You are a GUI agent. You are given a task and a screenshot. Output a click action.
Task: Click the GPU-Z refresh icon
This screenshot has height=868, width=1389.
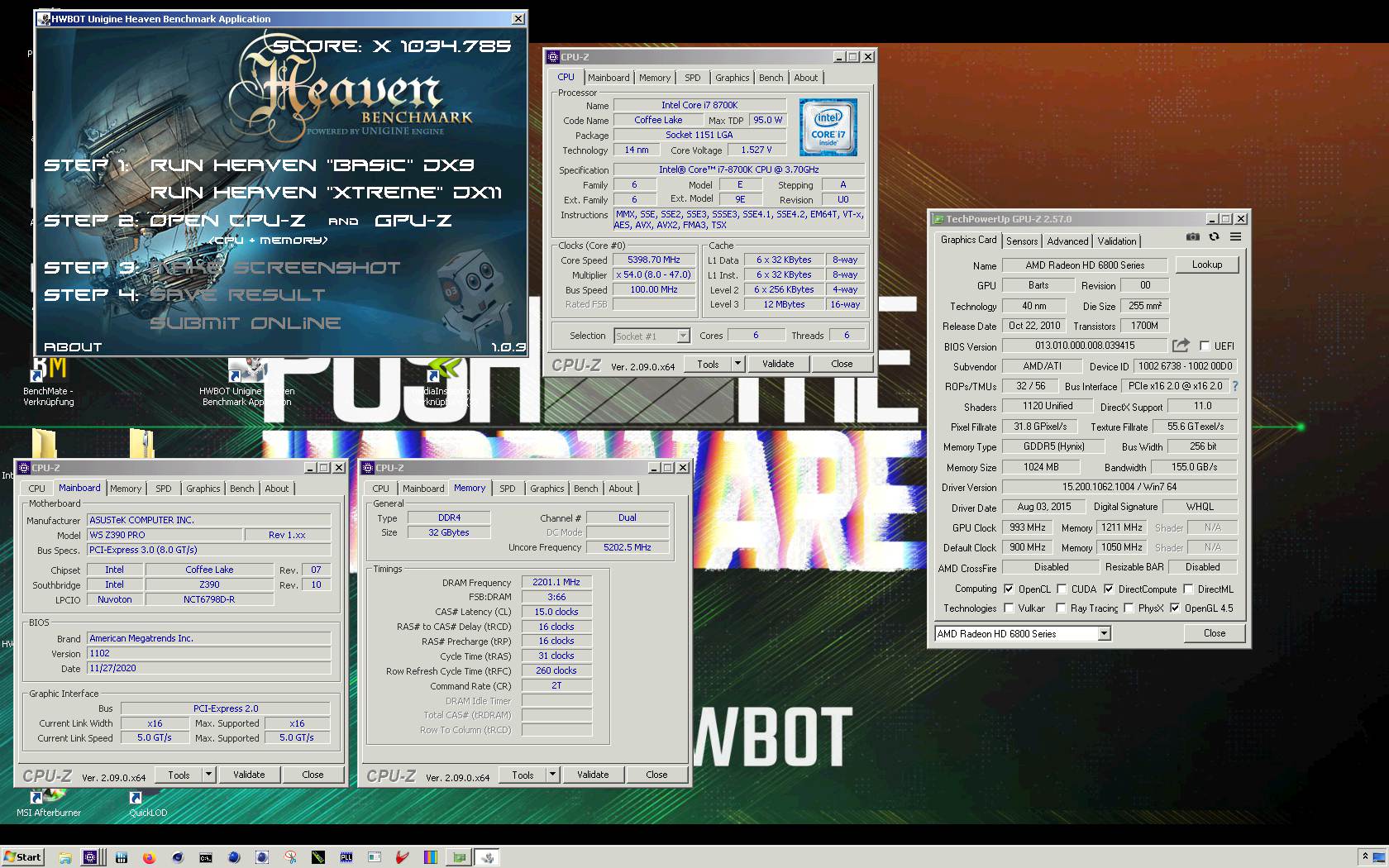tap(1214, 236)
